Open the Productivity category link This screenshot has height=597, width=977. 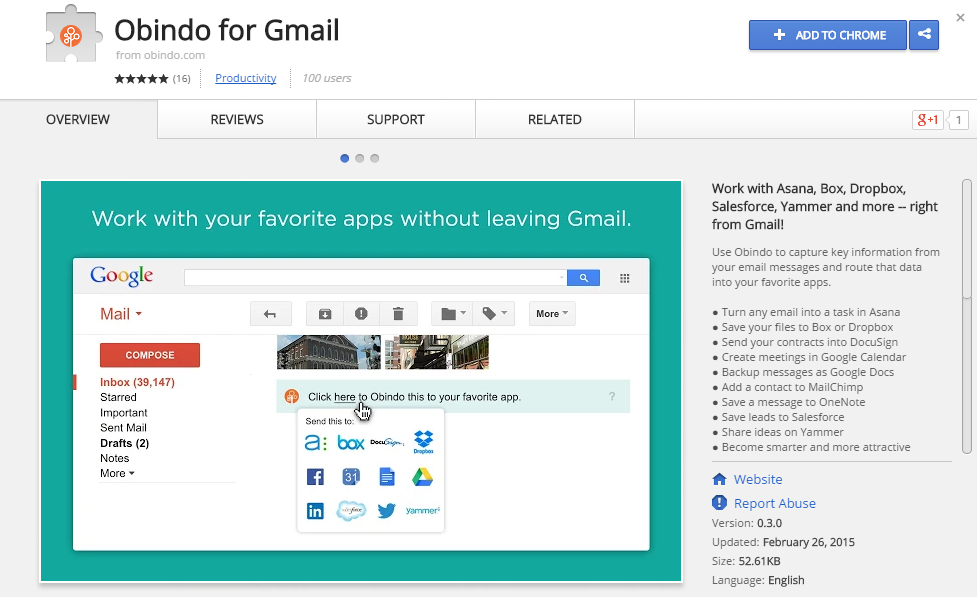245,78
